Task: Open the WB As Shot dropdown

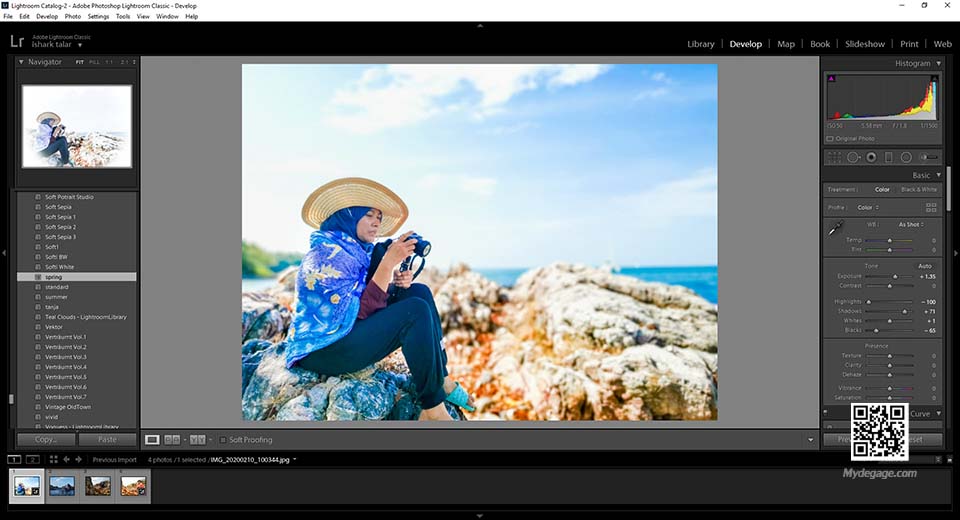Action: pyautogui.click(x=911, y=225)
